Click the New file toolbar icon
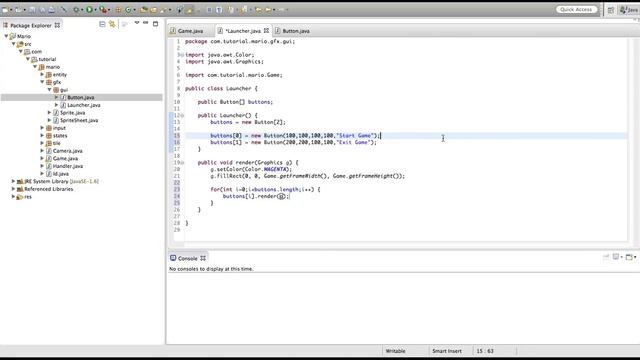 pyautogui.click(x=4, y=10)
